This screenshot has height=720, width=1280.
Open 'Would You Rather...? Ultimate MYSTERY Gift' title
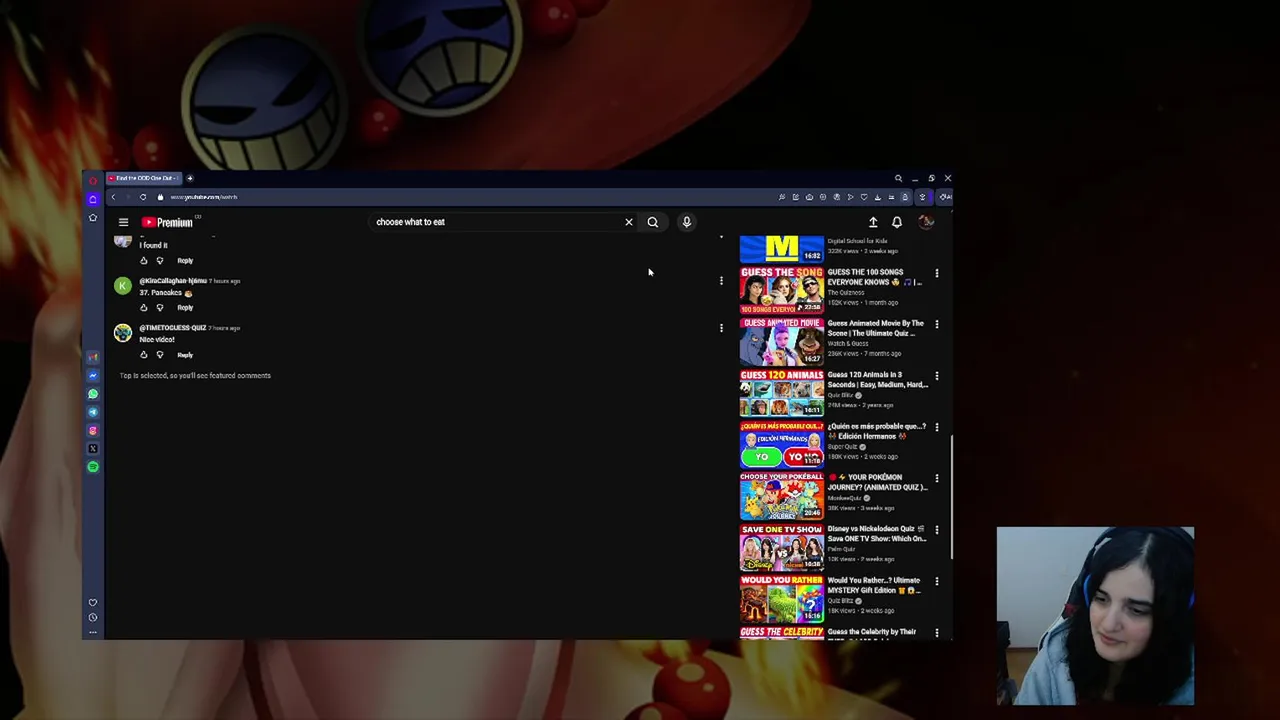click(874, 585)
